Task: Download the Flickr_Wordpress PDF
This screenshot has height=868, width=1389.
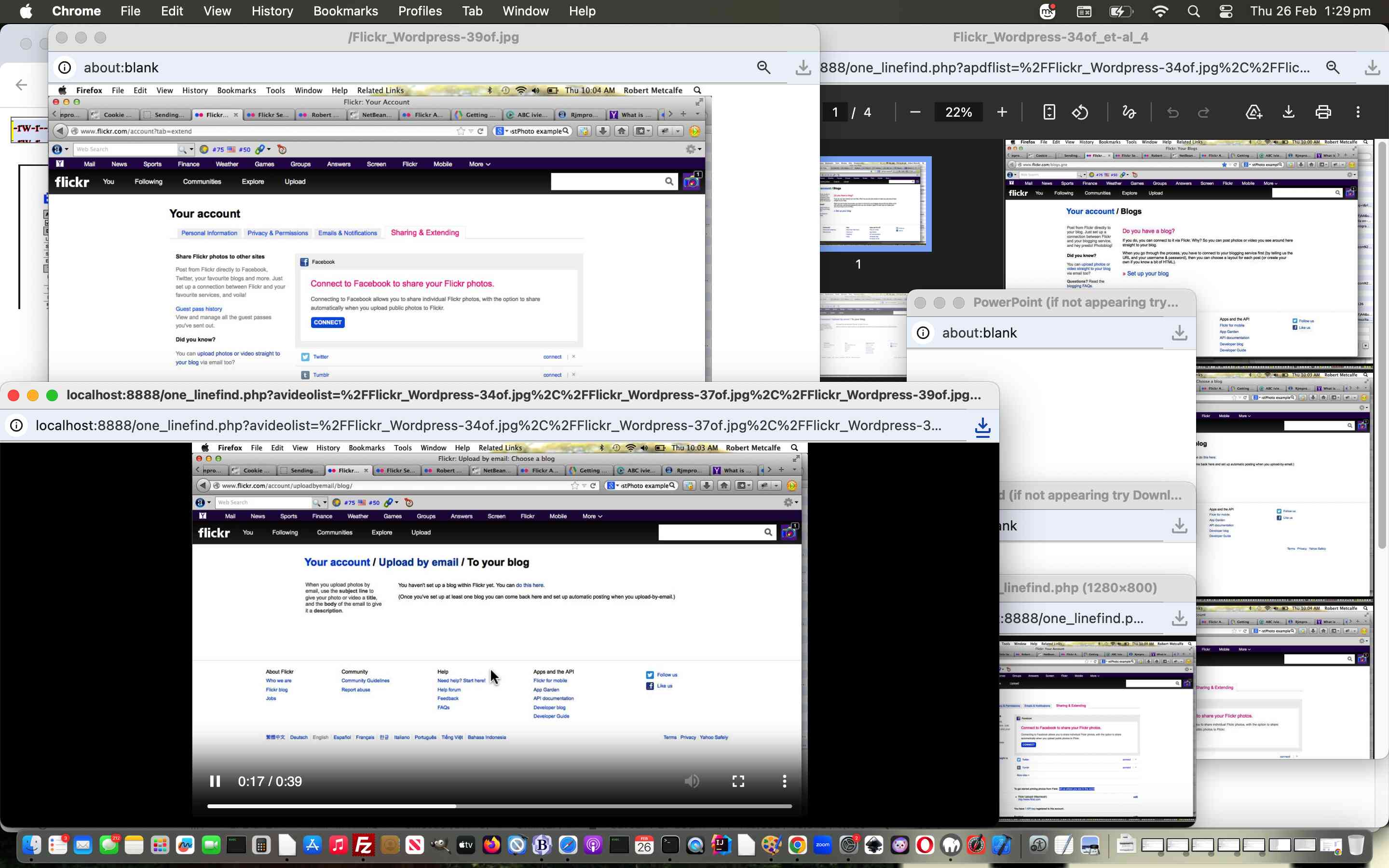Action: pos(1289,112)
